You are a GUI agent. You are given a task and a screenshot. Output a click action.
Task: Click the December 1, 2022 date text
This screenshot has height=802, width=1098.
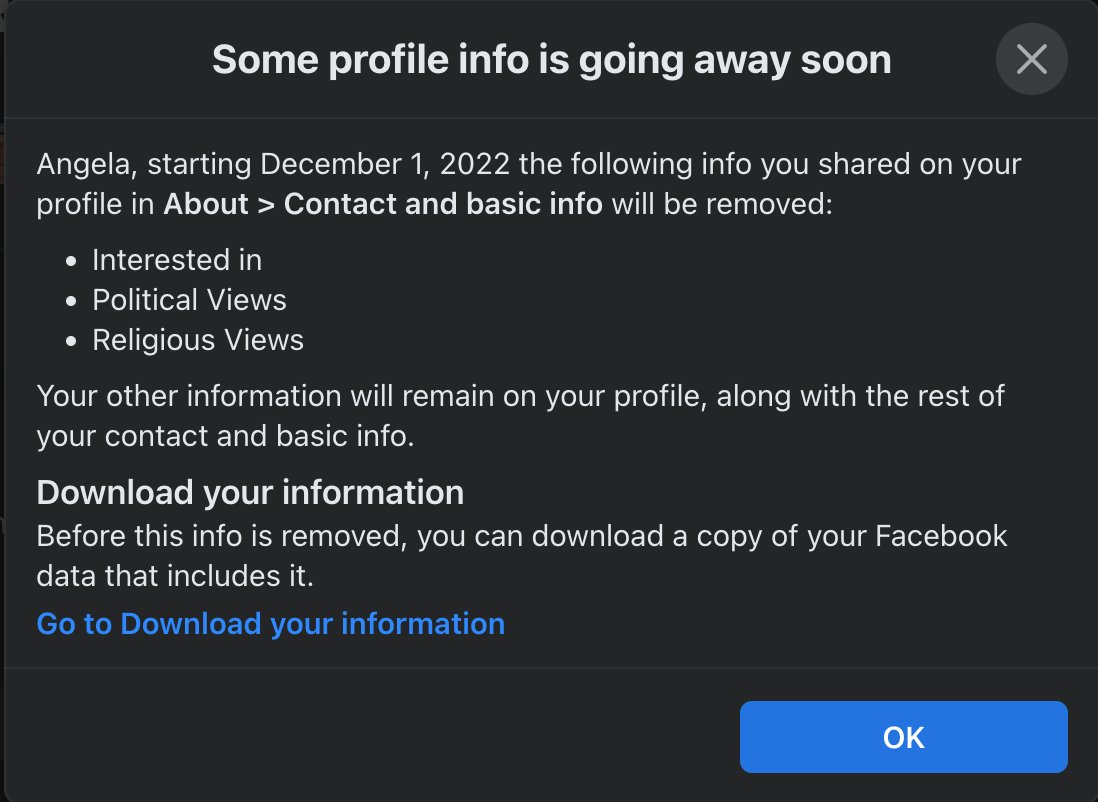(385, 165)
